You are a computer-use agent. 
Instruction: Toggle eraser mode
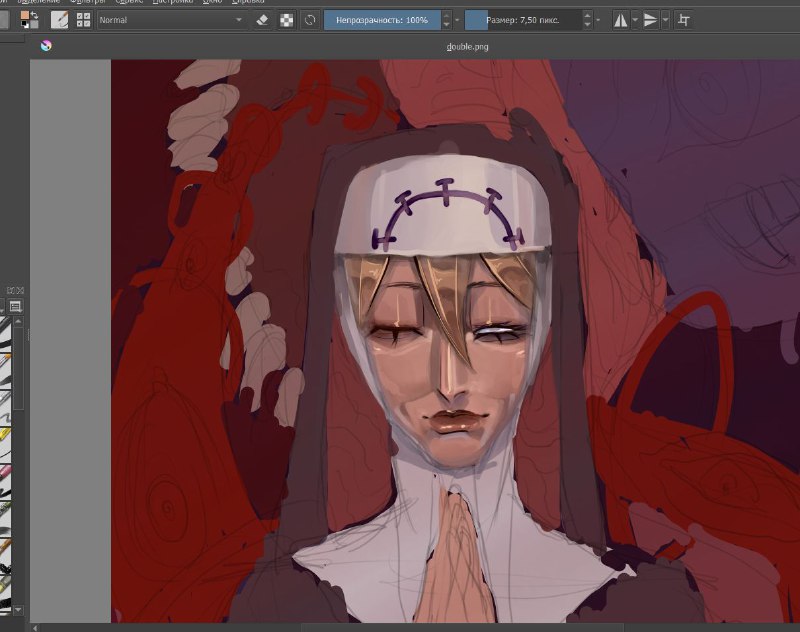coord(262,20)
